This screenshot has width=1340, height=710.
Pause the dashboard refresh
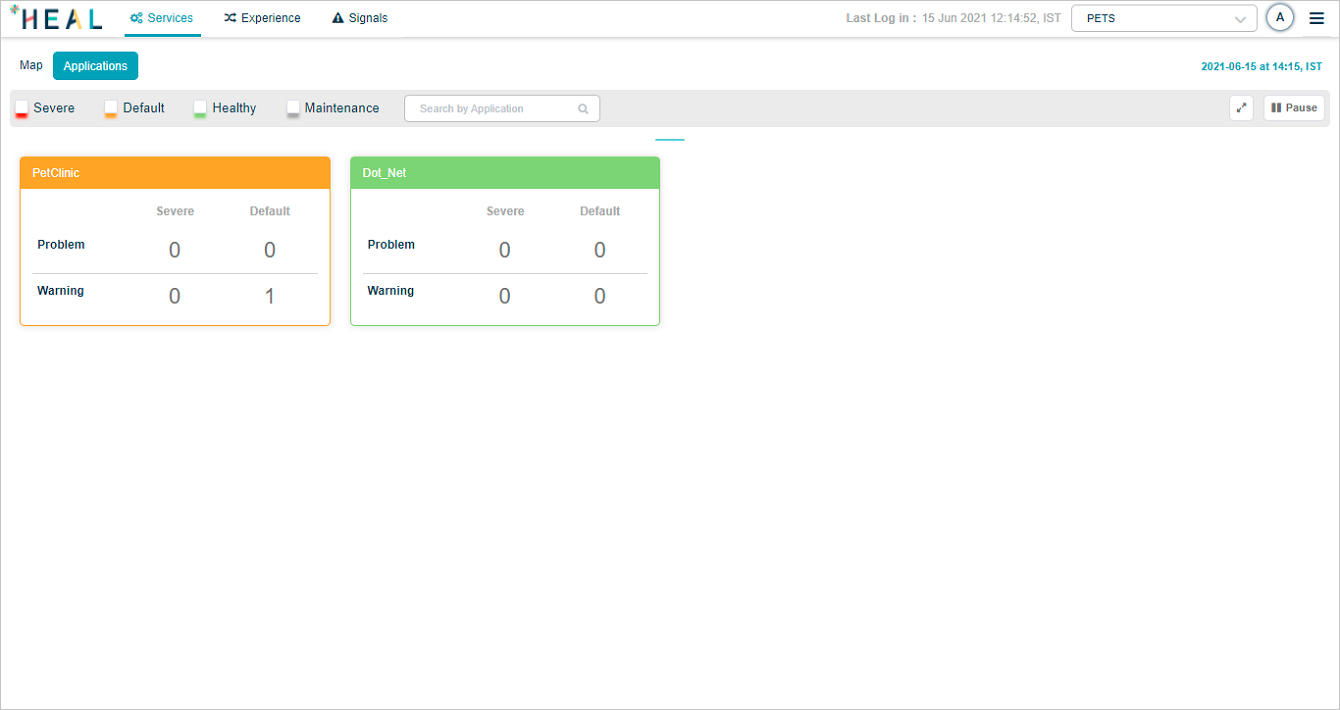[x=1294, y=108]
